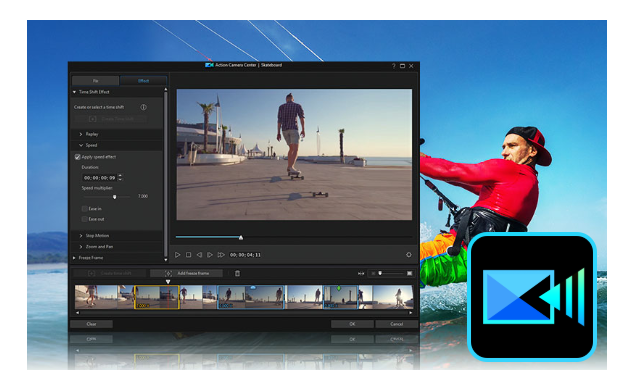This screenshot has height=388, width=635.
Task: Click the Add freeze frame button
Action: [x=186, y=273]
